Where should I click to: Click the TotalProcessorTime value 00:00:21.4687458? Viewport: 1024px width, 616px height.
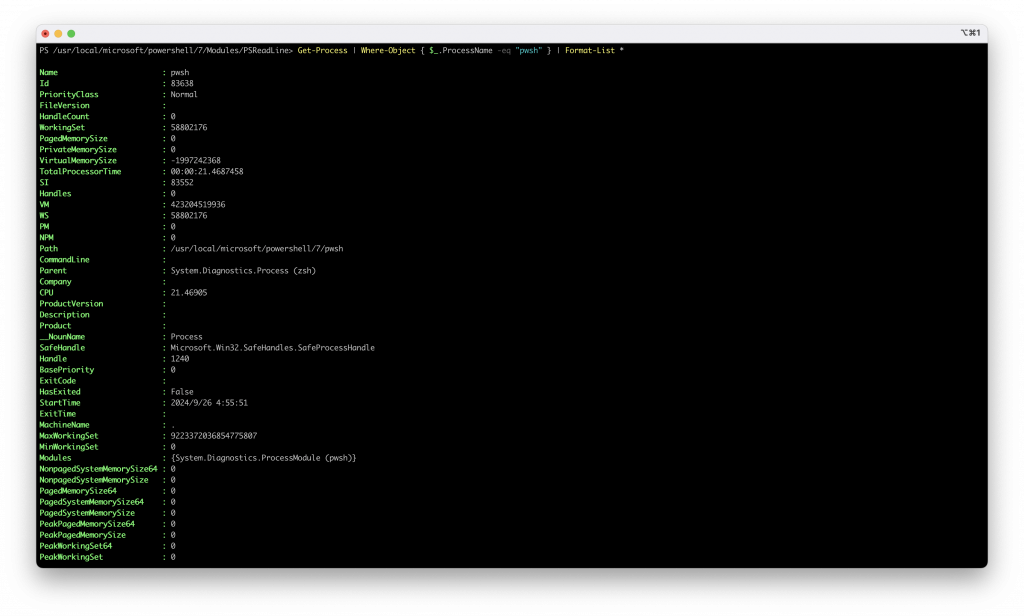click(x=206, y=172)
